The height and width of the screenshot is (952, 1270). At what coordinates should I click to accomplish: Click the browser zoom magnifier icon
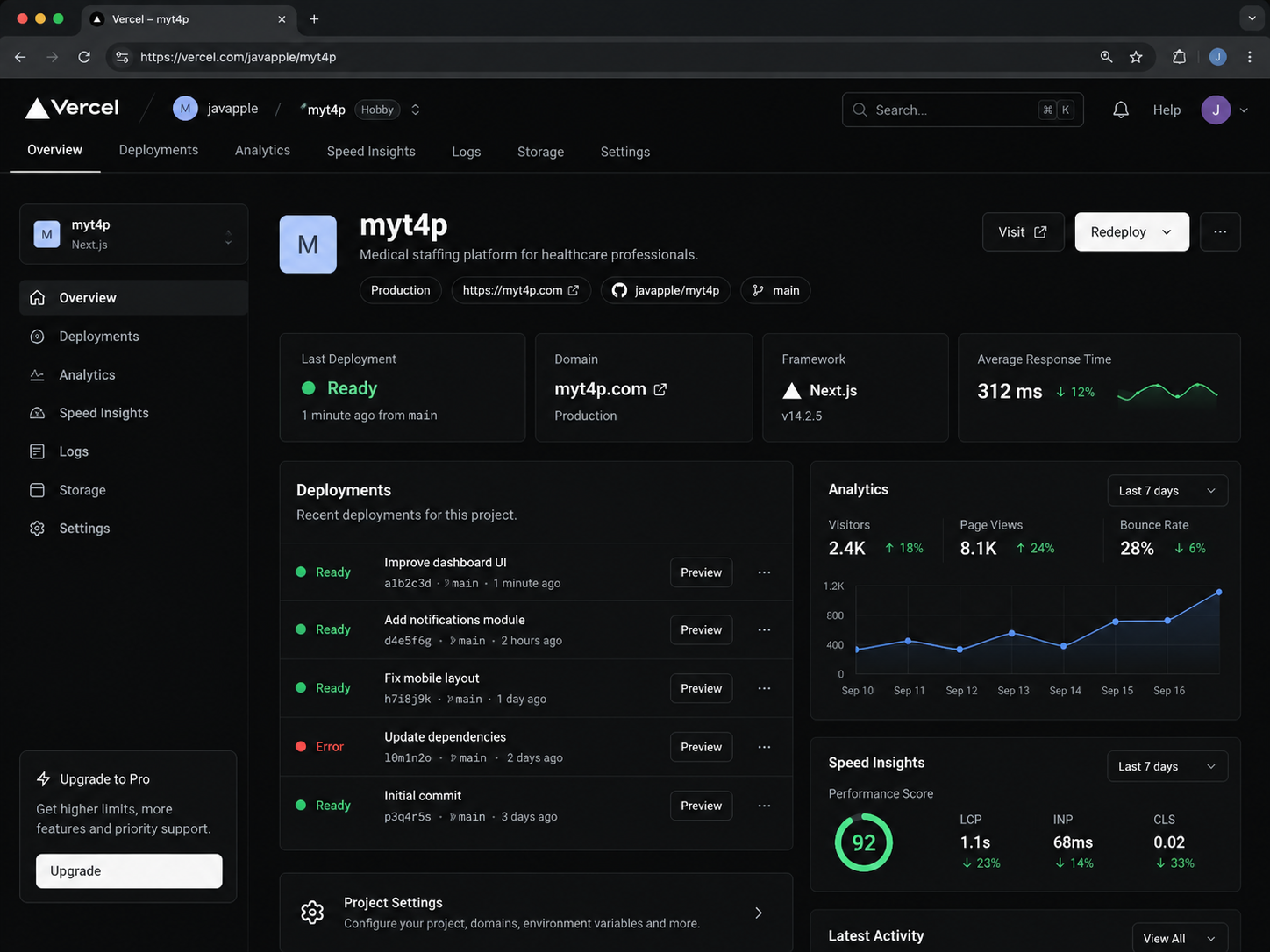pos(1106,57)
